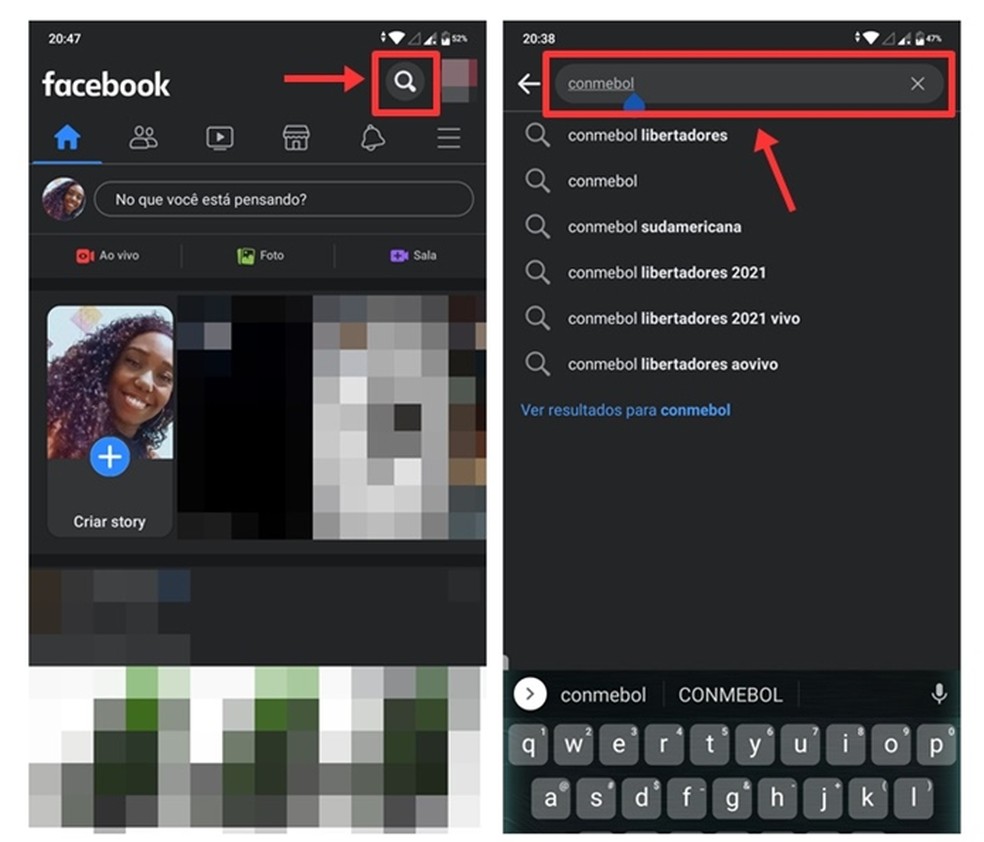Image resolution: width=984 pixels, height=842 pixels.
Task: Tap the 'y' key on the keyboard
Action: click(755, 745)
